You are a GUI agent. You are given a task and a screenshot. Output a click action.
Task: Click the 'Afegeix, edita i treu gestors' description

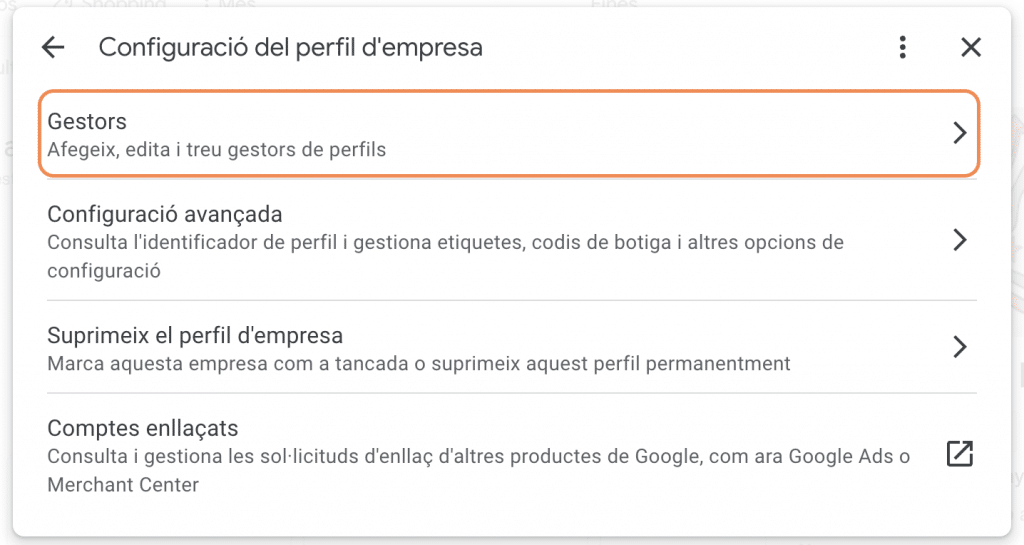point(217,149)
